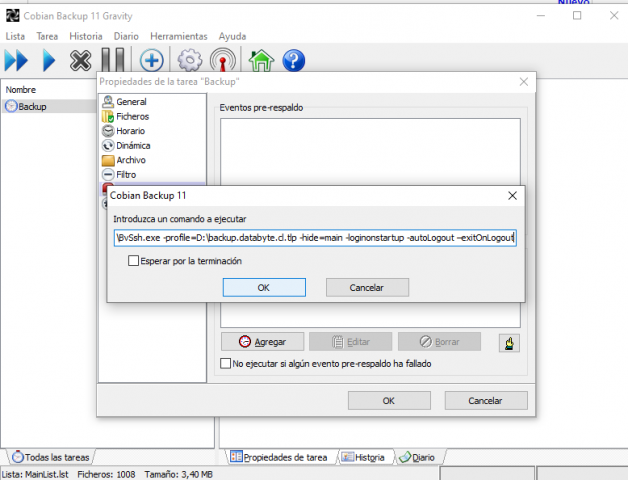Click the remote antenna toolbar icon
Viewport: 628px width, 480px height.
pos(223,61)
